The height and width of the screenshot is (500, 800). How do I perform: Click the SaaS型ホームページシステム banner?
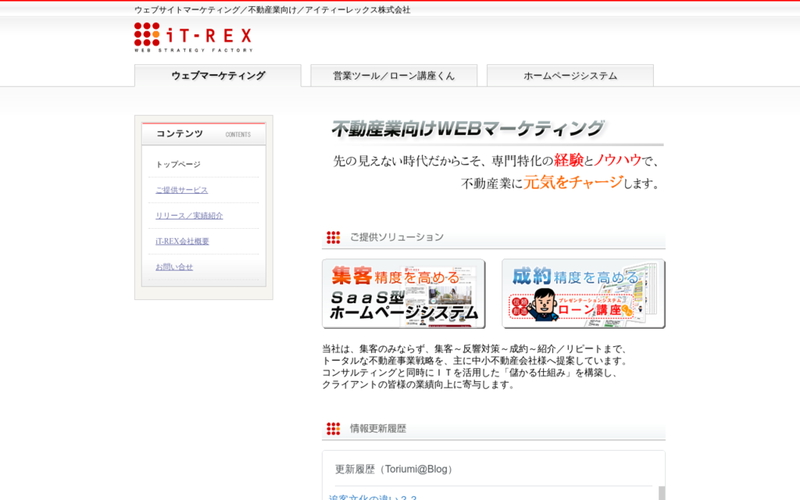point(404,293)
